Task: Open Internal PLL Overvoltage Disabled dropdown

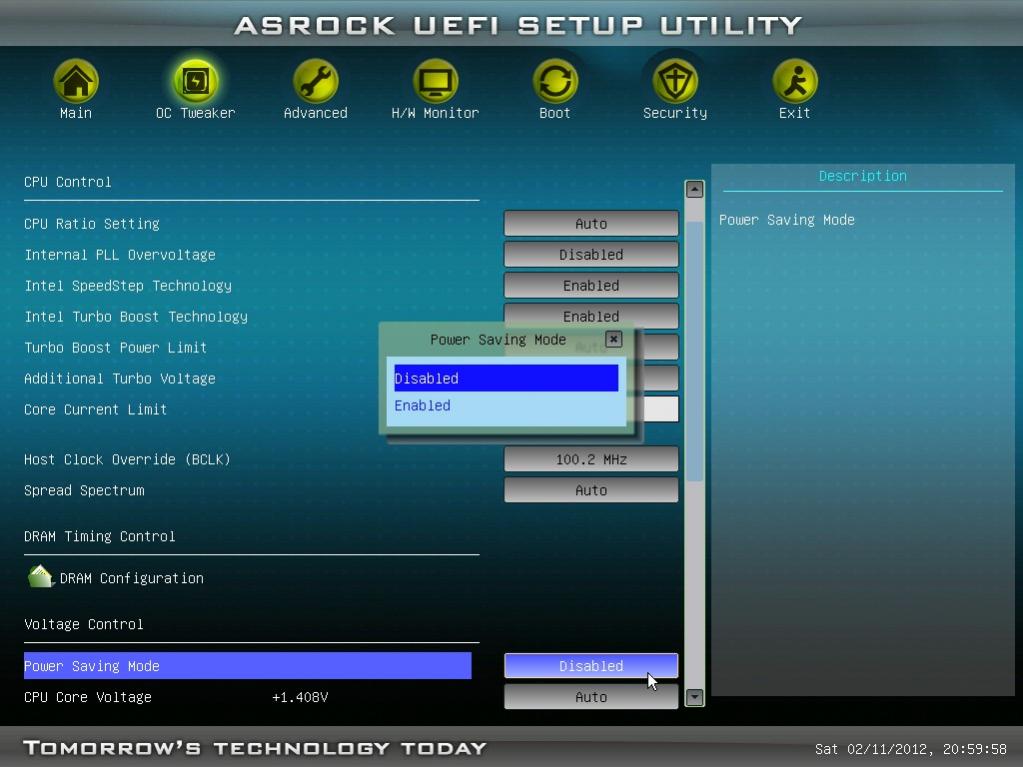Action: click(591, 254)
